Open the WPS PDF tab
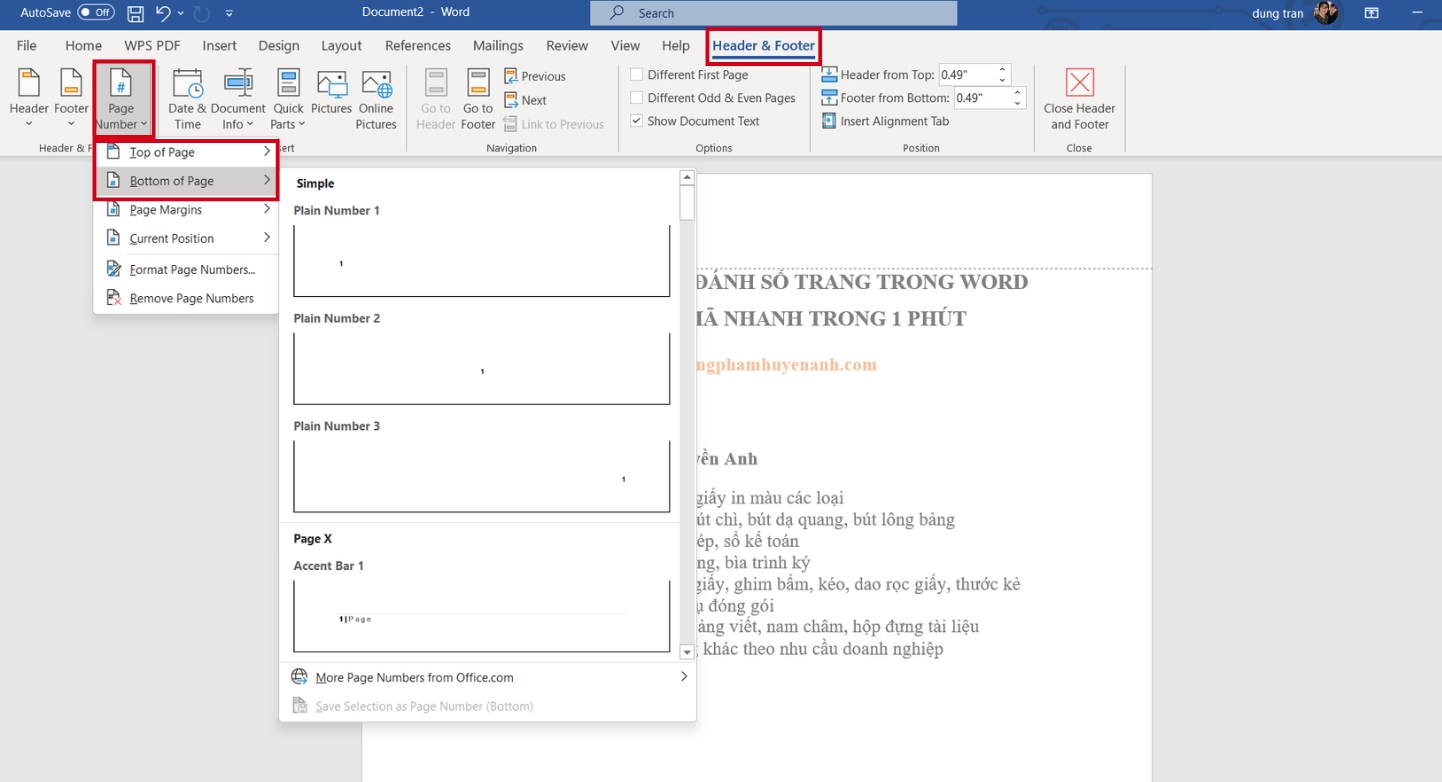 (153, 45)
